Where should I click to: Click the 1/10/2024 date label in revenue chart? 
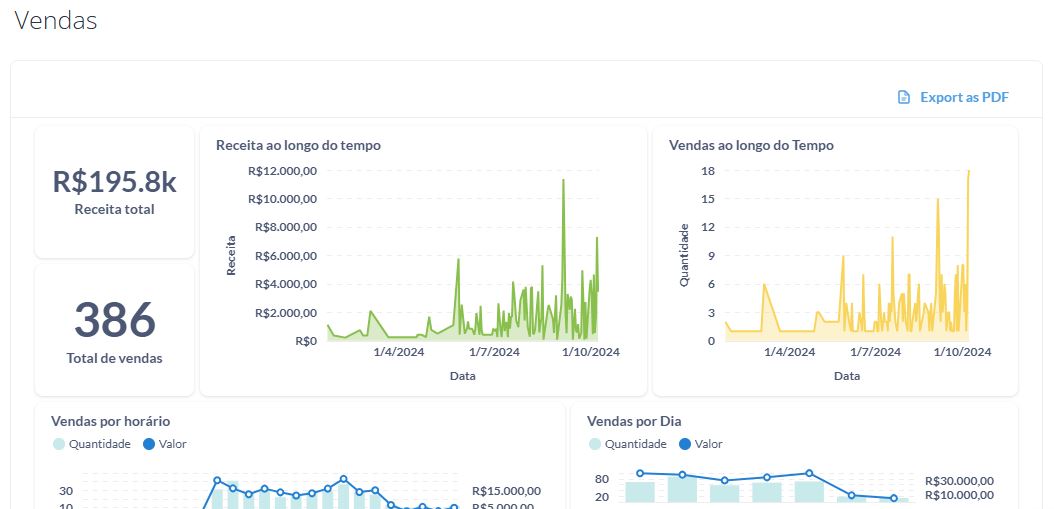[590, 352]
